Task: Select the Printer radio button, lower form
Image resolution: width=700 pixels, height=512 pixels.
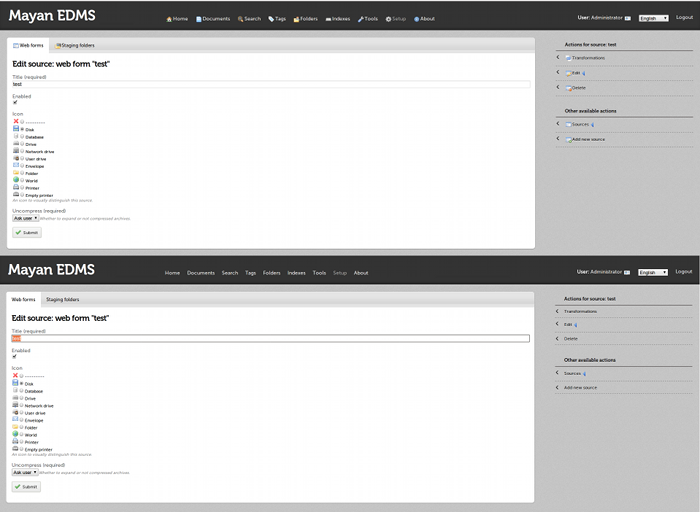Action: (21, 441)
